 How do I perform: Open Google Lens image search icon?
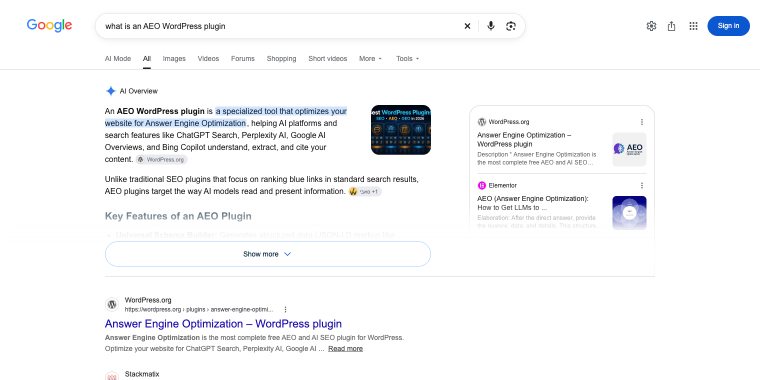[x=510, y=26]
